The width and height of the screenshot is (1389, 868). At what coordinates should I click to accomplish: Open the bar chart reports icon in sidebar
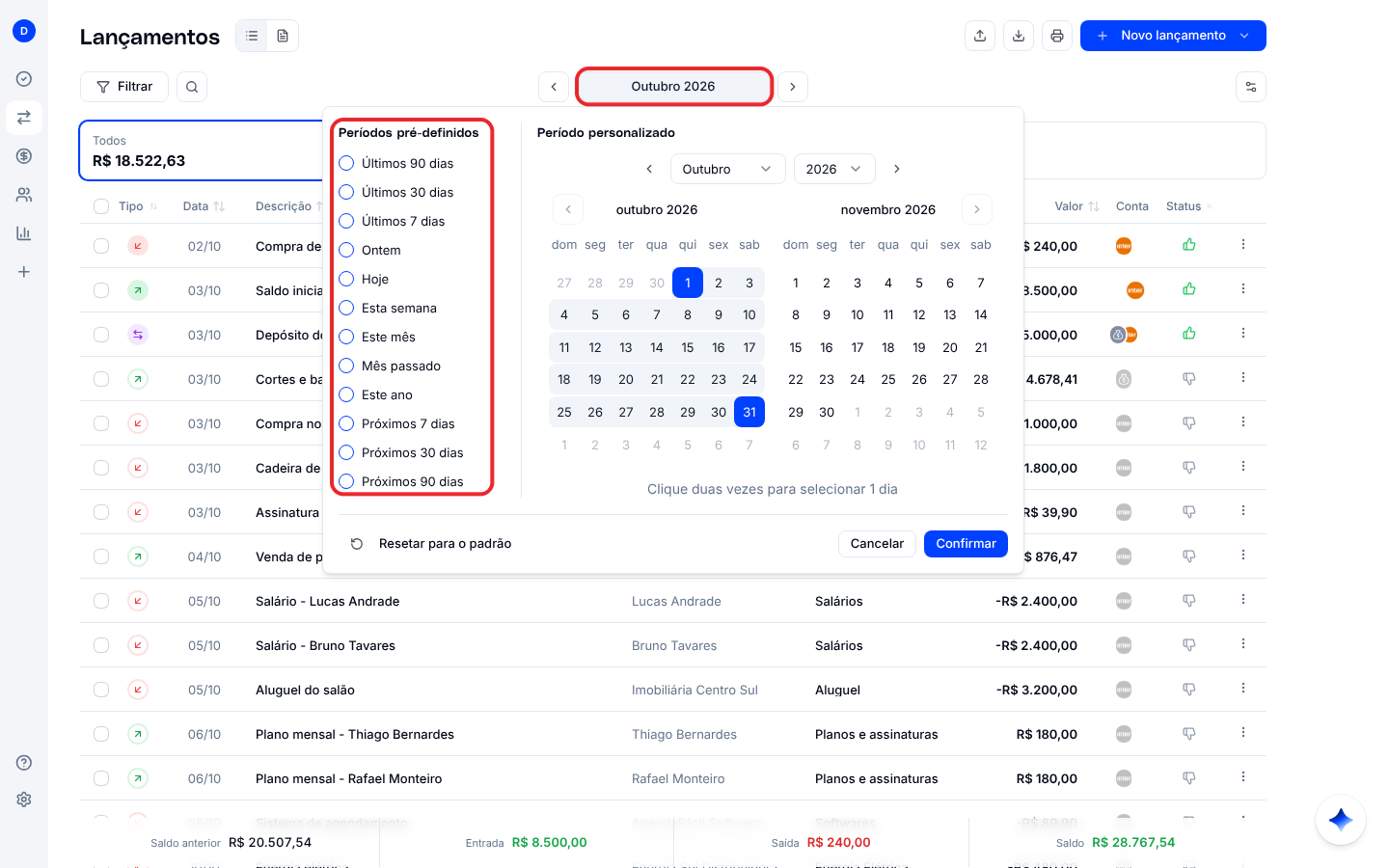pyautogui.click(x=24, y=233)
